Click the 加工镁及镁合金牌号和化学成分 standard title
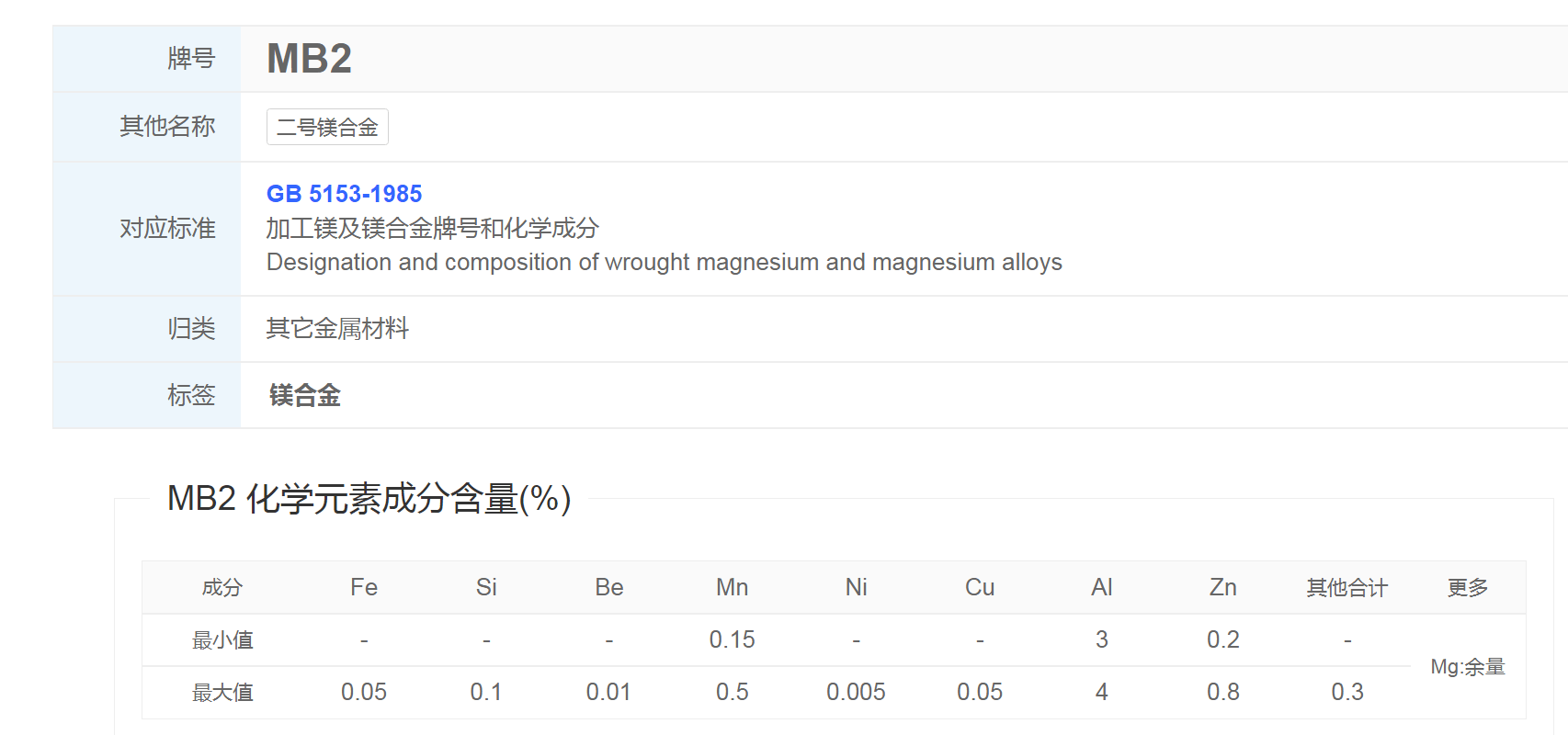The image size is (1568, 735). click(432, 228)
